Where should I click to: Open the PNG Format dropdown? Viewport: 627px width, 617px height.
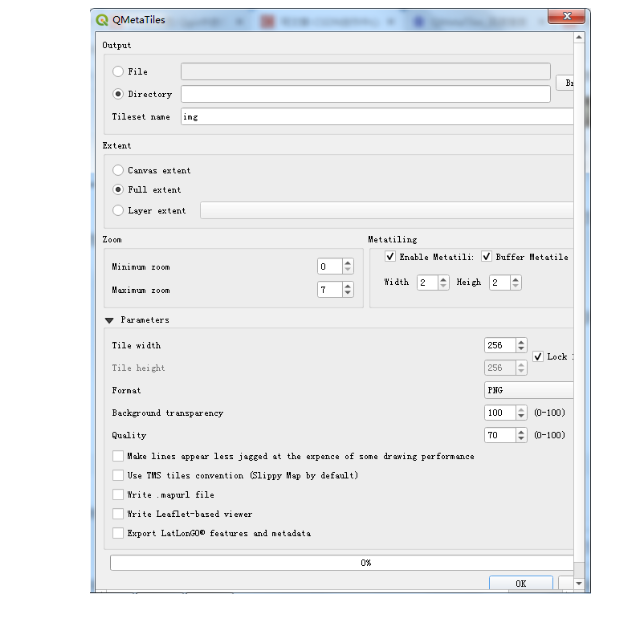click(529, 390)
